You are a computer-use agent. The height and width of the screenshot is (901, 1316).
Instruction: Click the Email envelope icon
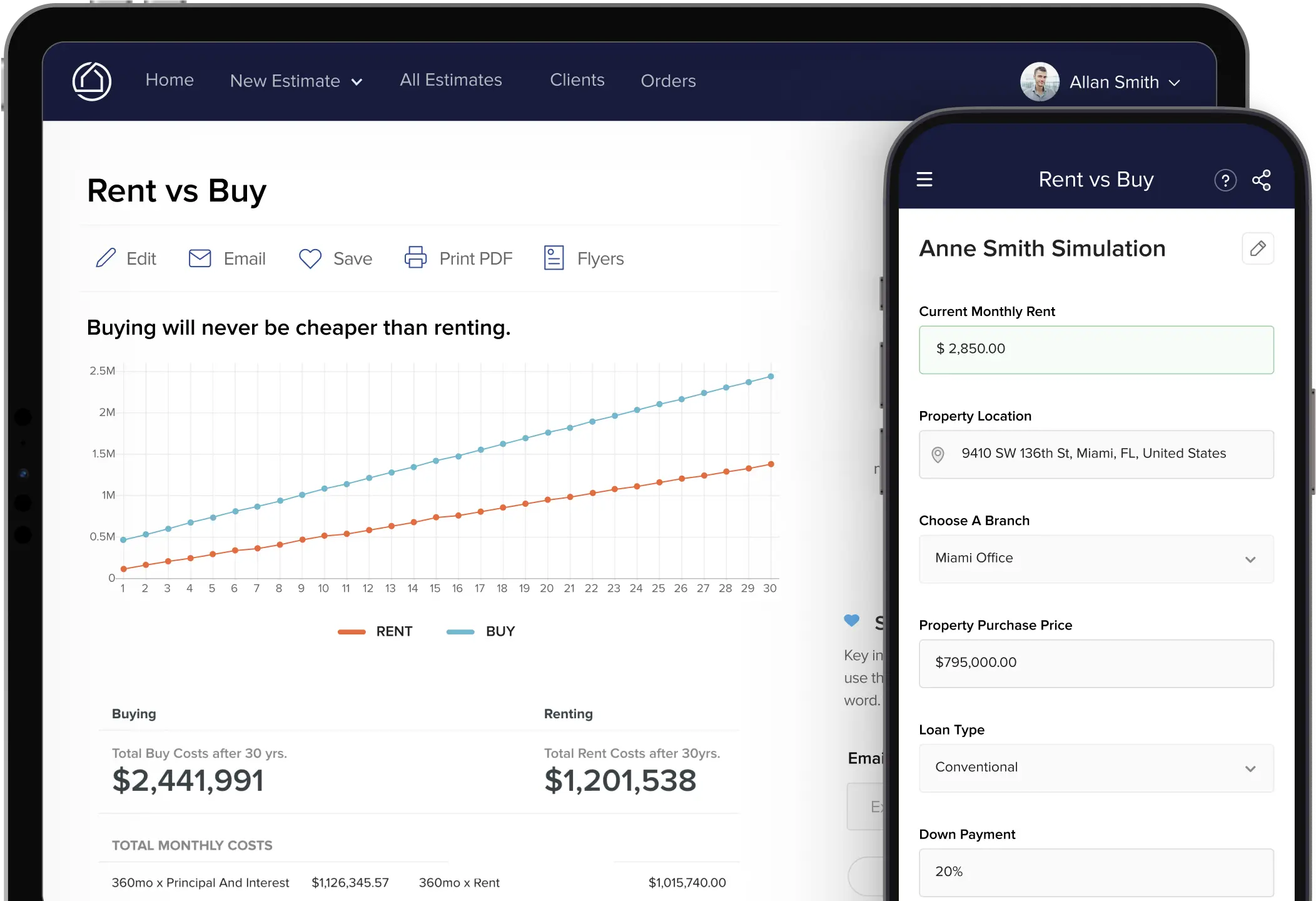(200, 258)
